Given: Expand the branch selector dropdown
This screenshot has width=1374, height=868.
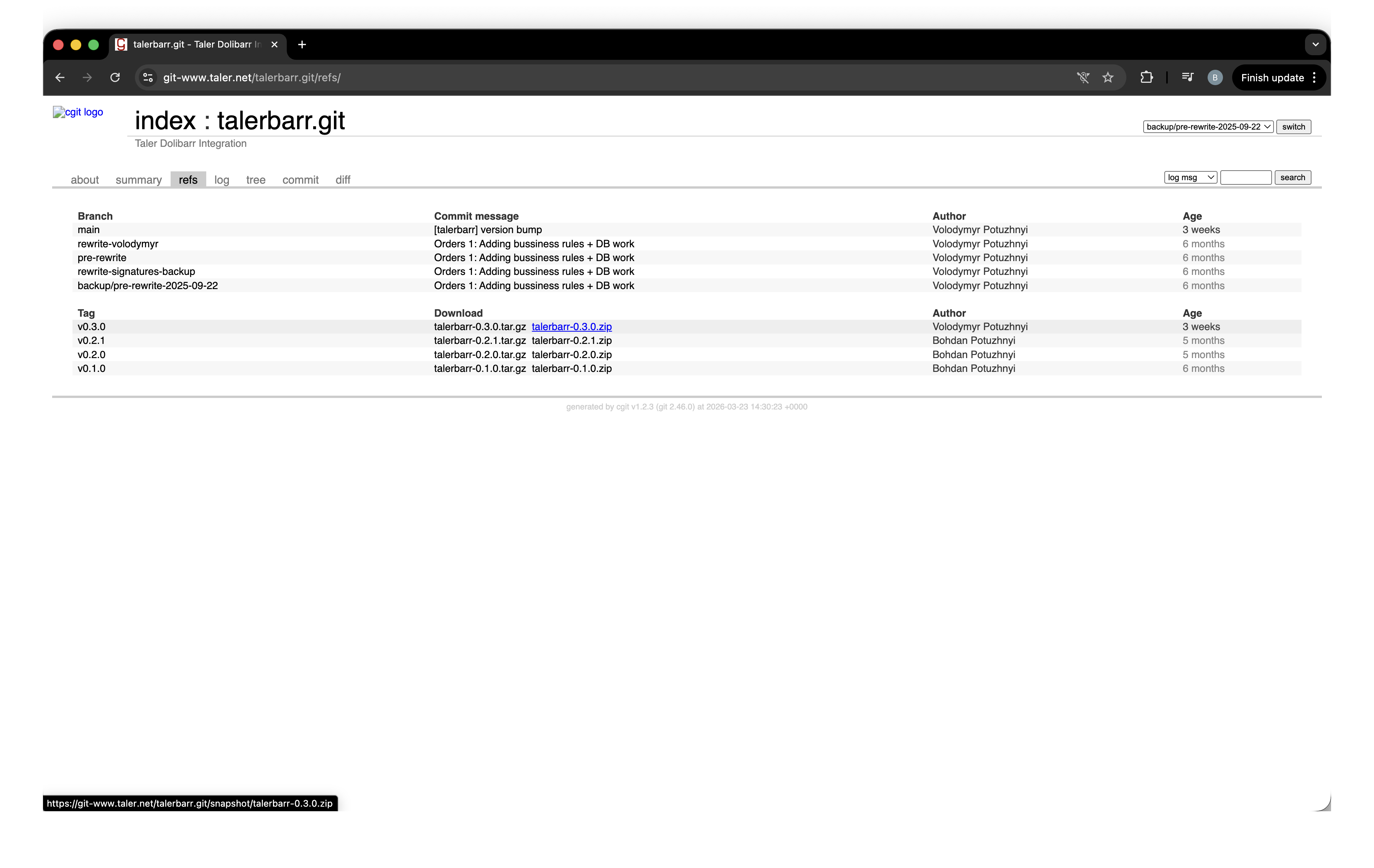Looking at the screenshot, I should click(x=1207, y=127).
